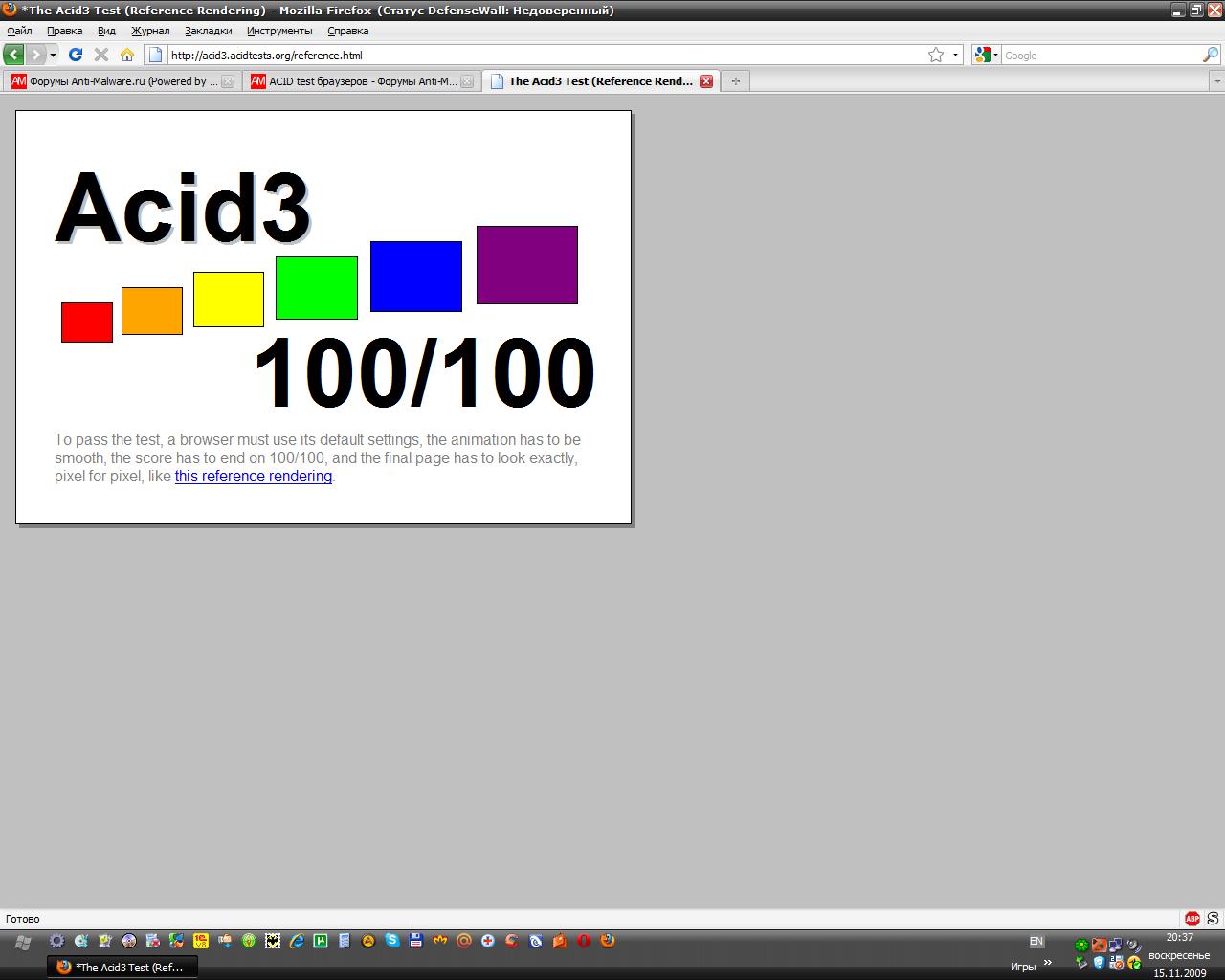Click the blue shield question tray icon

1099,963
